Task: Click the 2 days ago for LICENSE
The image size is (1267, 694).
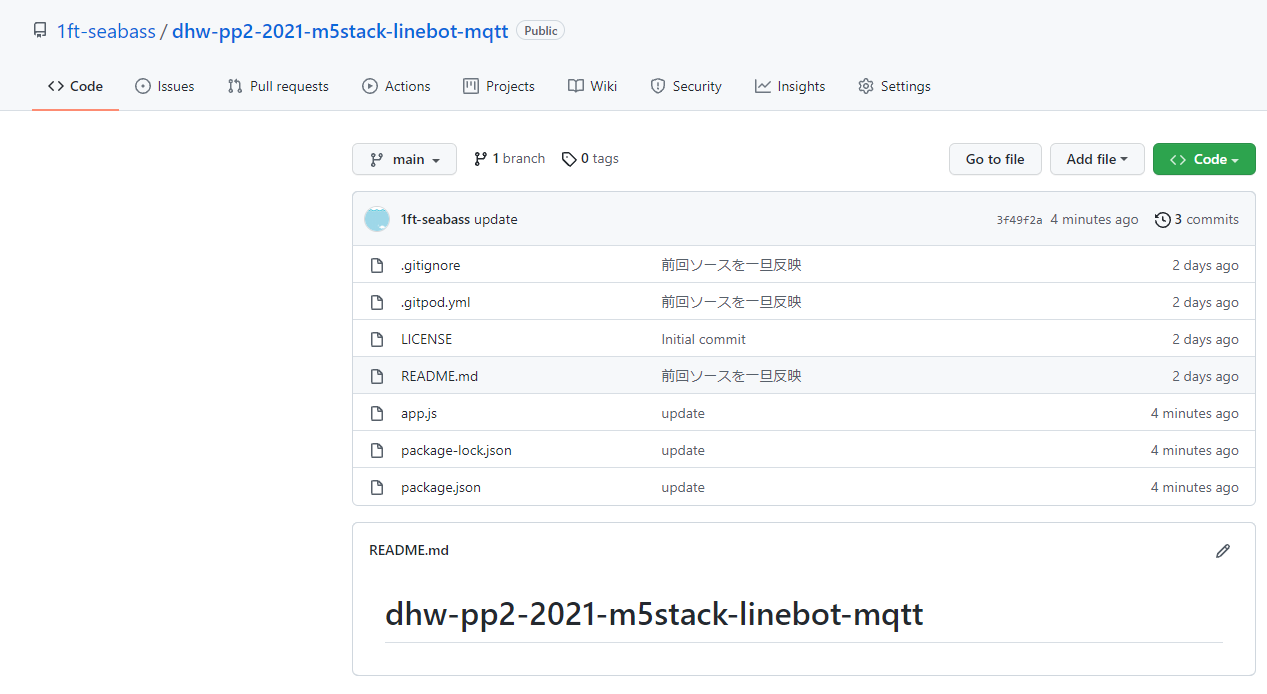Action: pos(1205,339)
